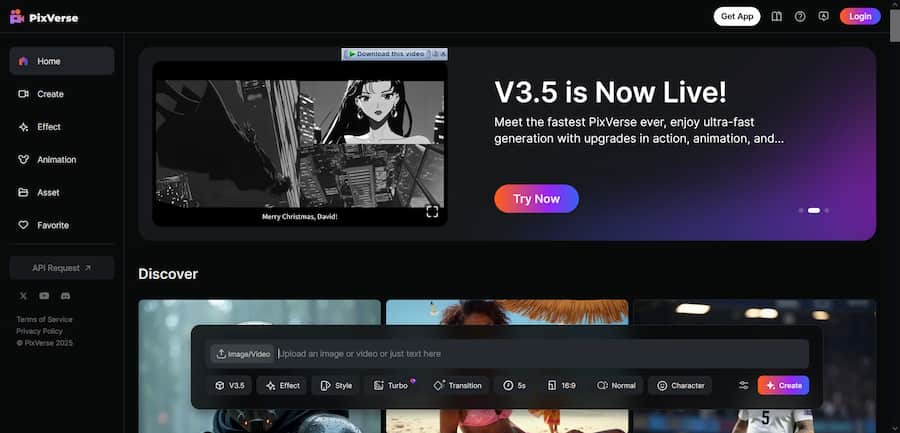Open Favorite in the sidebar
Viewport: 900px width, 433px height.
tap(62, 225)
